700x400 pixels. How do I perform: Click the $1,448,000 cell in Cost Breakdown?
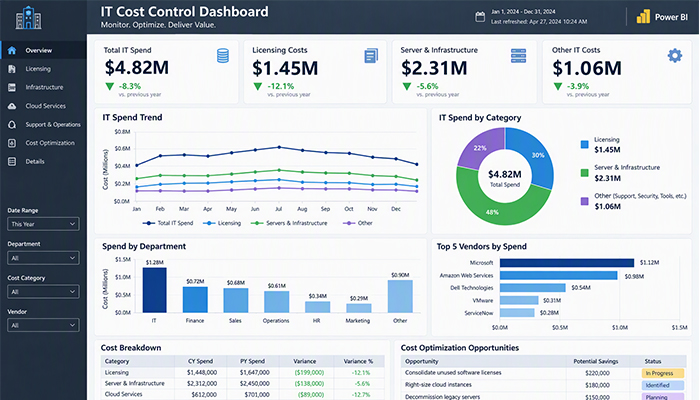point(202,372)
